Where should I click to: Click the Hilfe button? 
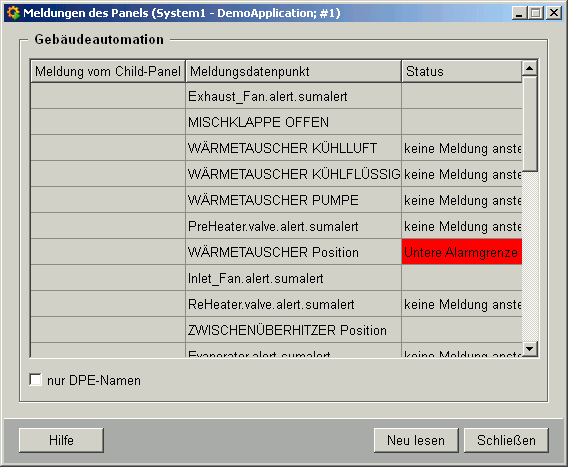click(61, 440)
